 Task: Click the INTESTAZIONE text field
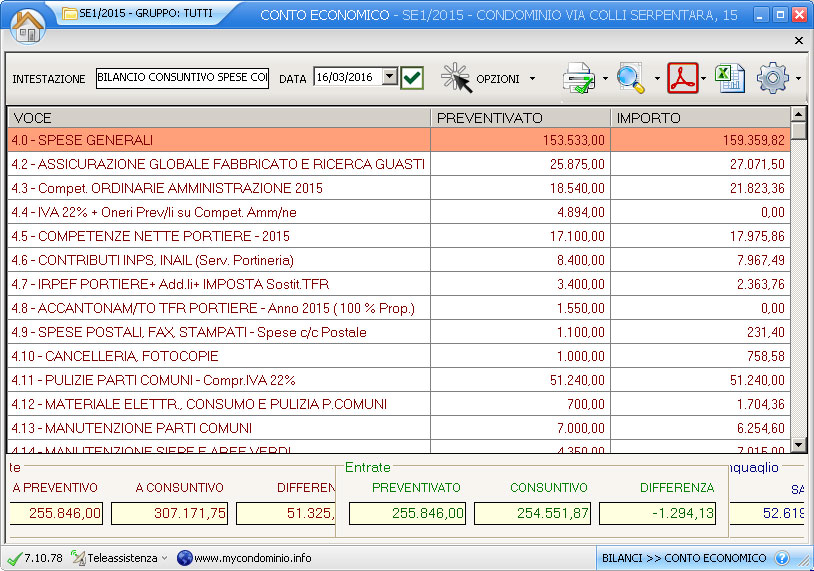pos(182,78)
